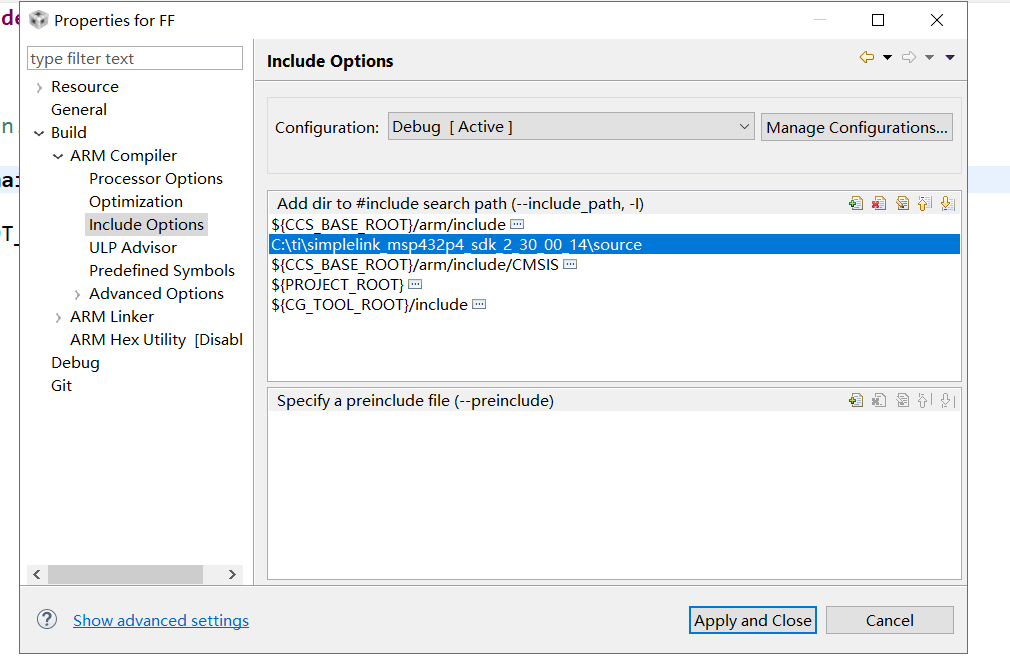Expand the ARM Linker node

58,317
